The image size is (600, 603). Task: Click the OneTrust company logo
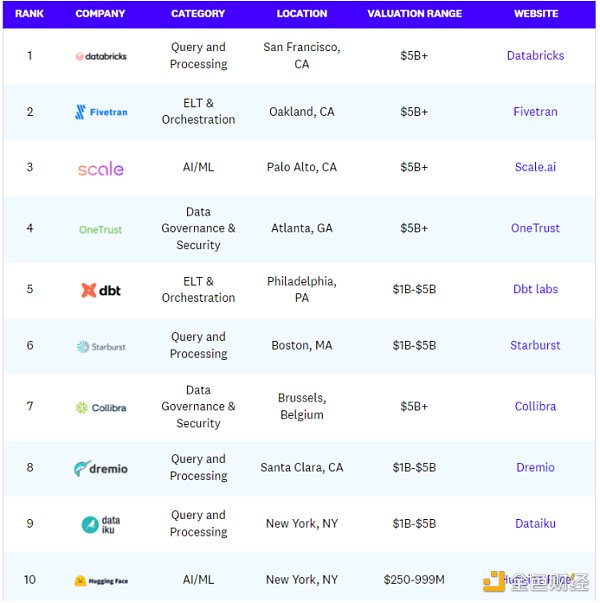[101, 229]
